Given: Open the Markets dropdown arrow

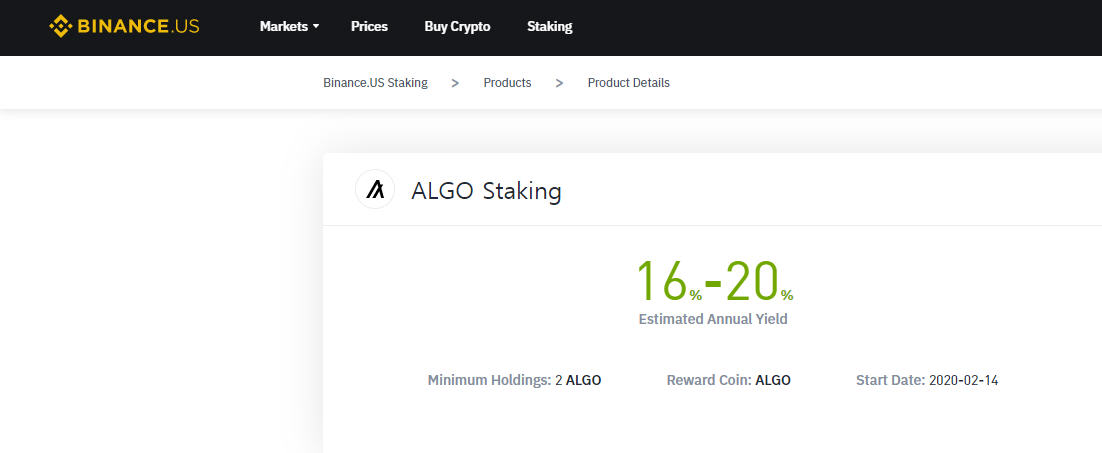Looking at the screenshot, I should [316, 27].
